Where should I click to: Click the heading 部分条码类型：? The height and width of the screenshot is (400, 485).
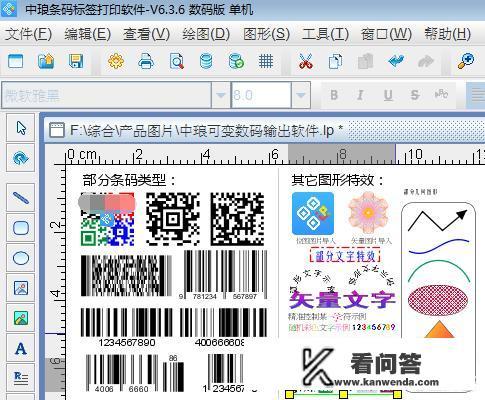click(x=129, y=180)
